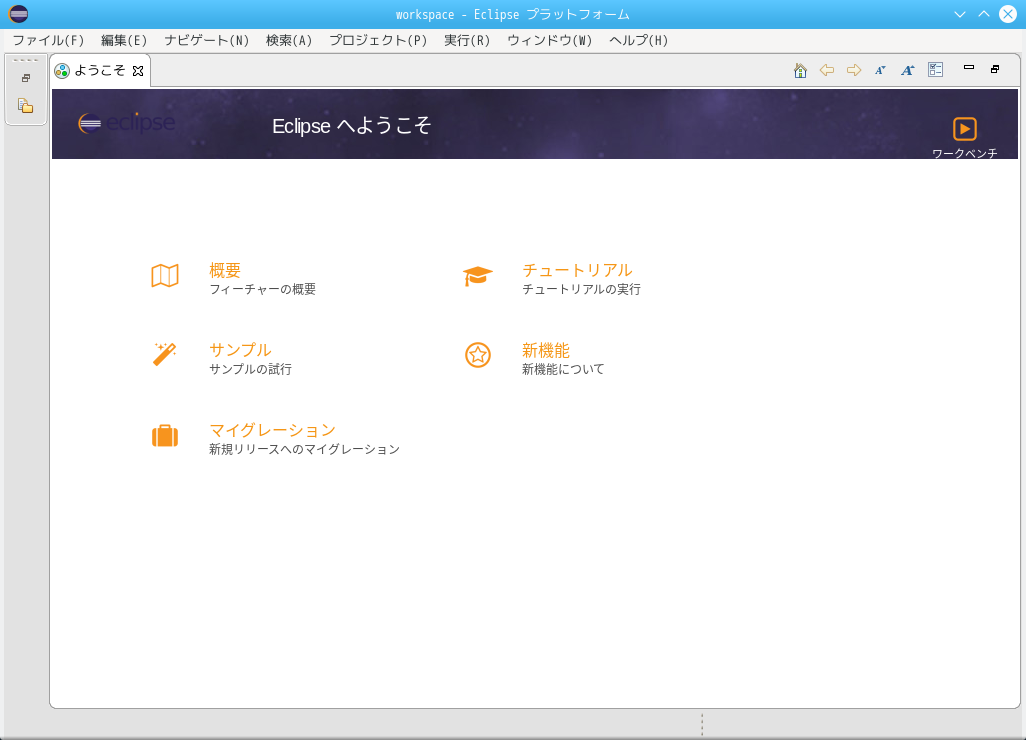Open the package explorer icon in sidebar
1026x740 pixels.
pyautogui.click(x=26, y=105)
